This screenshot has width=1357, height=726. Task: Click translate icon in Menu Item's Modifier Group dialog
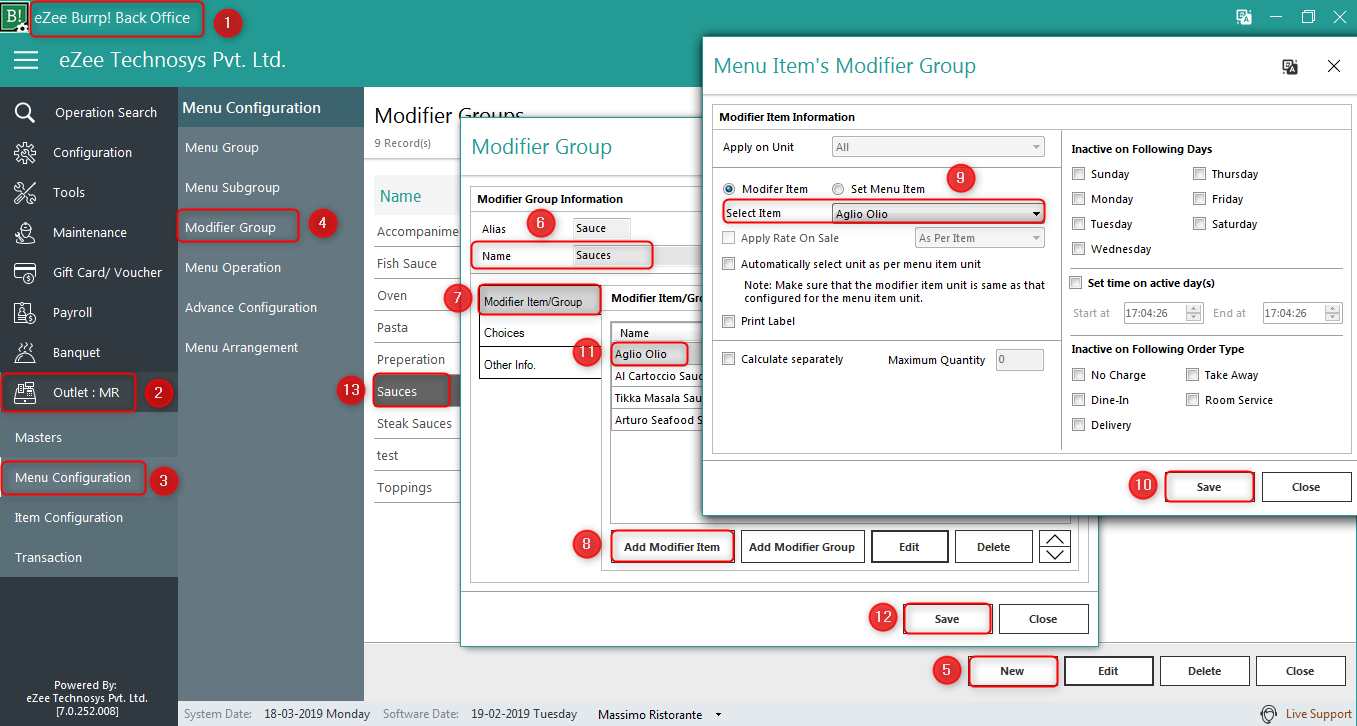click(1290, 66)
